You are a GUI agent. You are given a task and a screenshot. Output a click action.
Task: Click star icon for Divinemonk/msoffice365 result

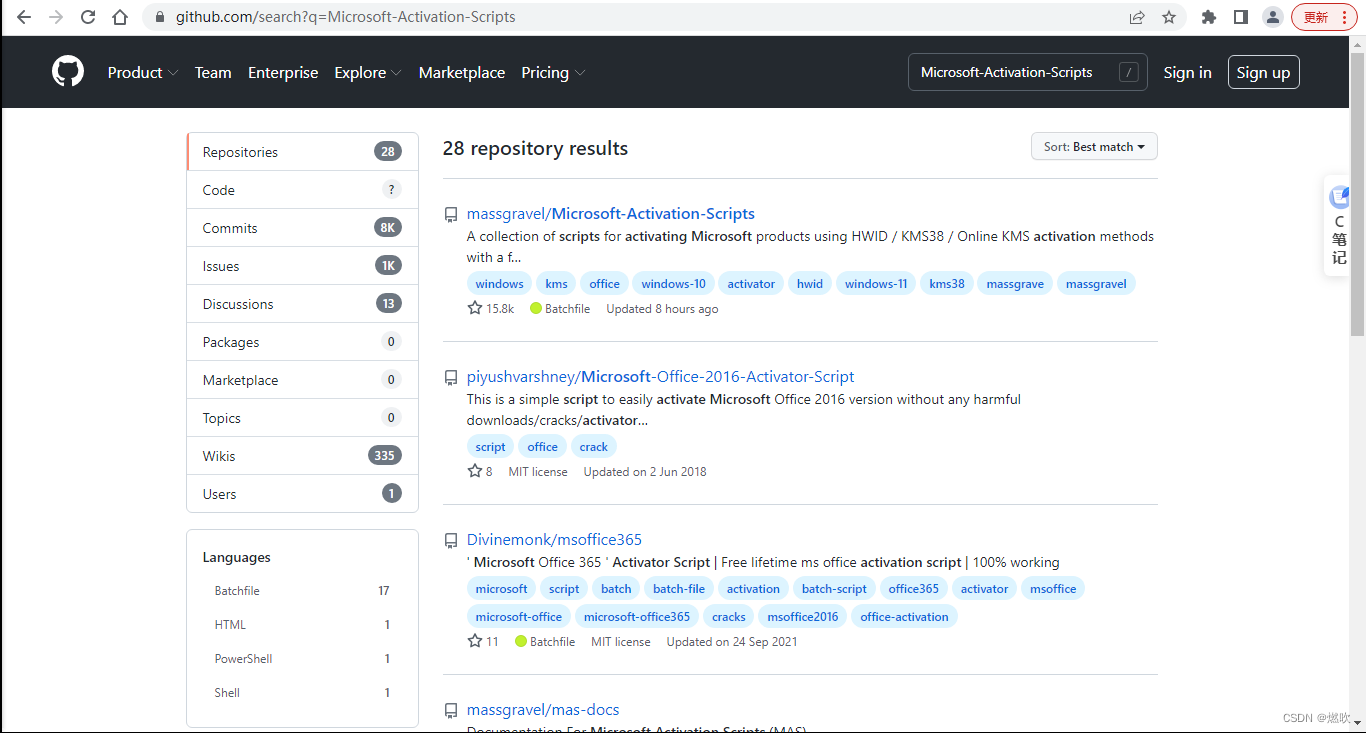475,641
